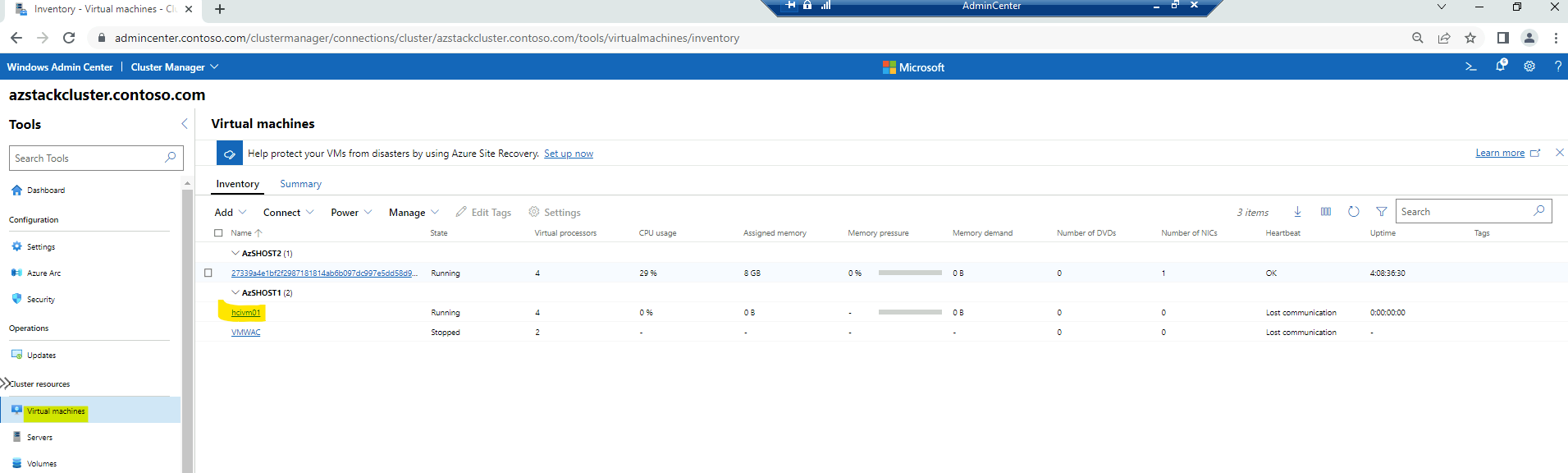Open Azure Arc tool
Image resolution: width=1568 pixels, height=473 pixels.
(43, 273)
